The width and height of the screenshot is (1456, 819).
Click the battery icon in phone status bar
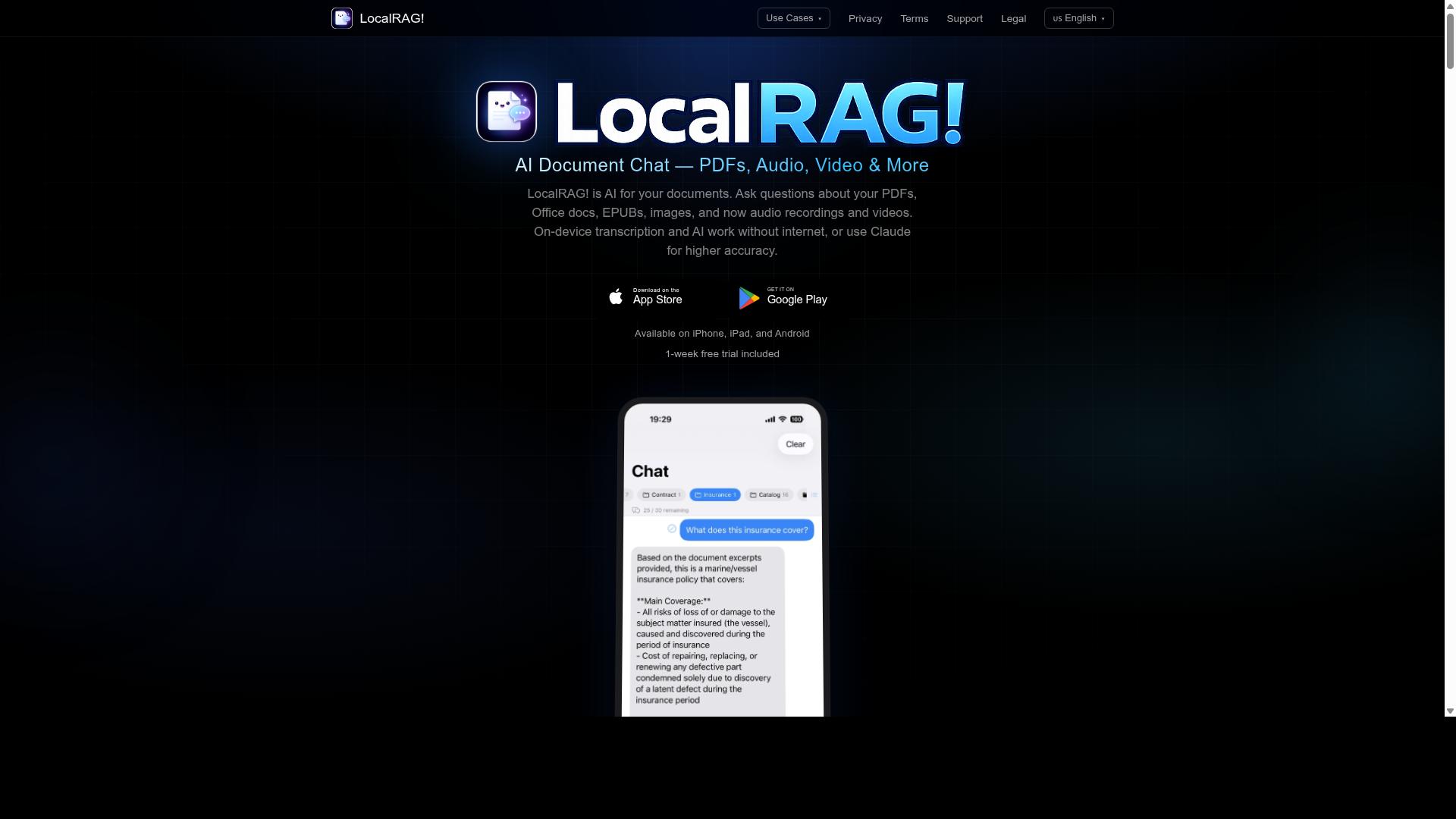click(796, 419)
